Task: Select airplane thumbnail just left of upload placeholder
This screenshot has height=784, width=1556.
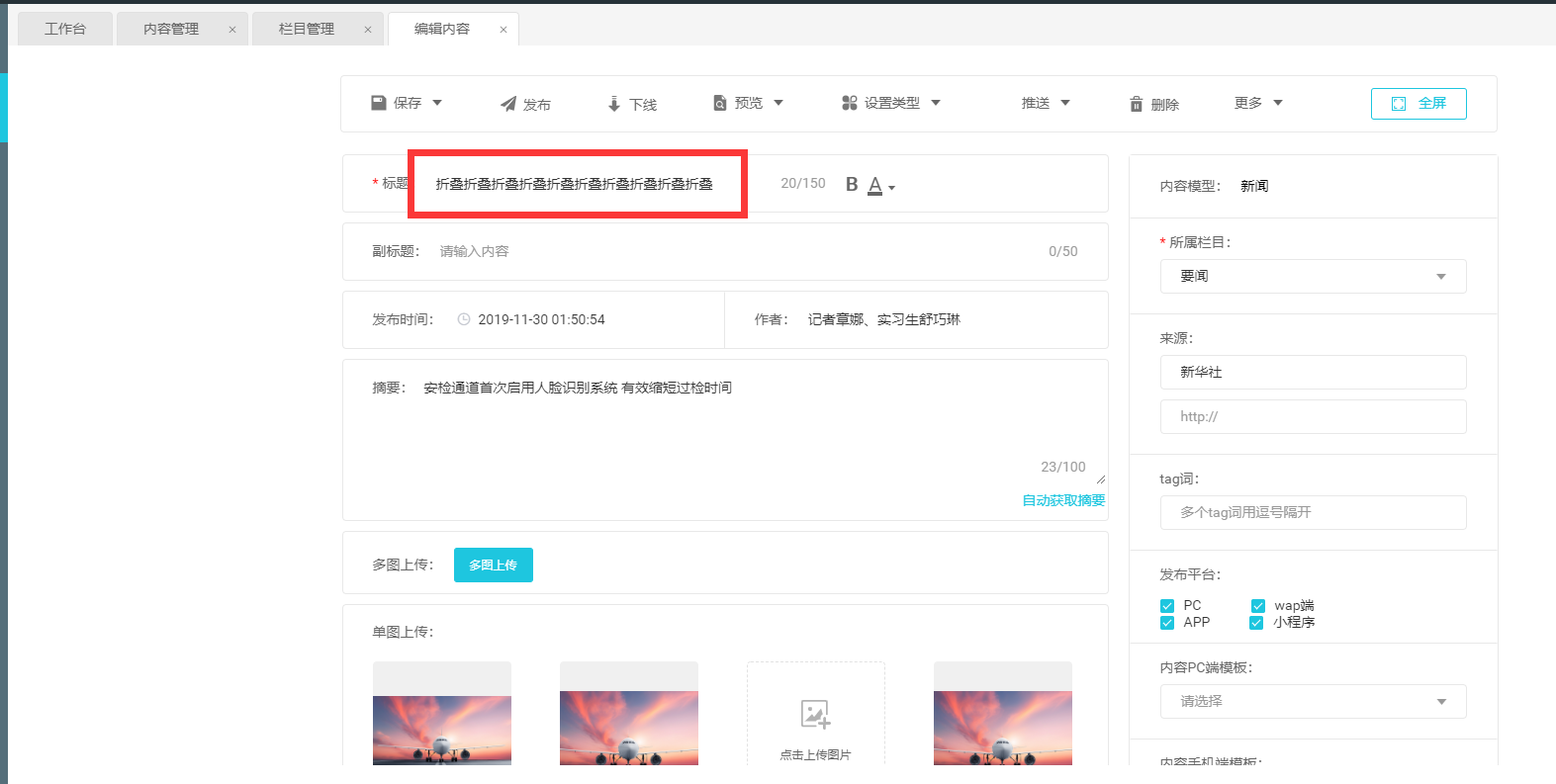Action: click(629, 714)
